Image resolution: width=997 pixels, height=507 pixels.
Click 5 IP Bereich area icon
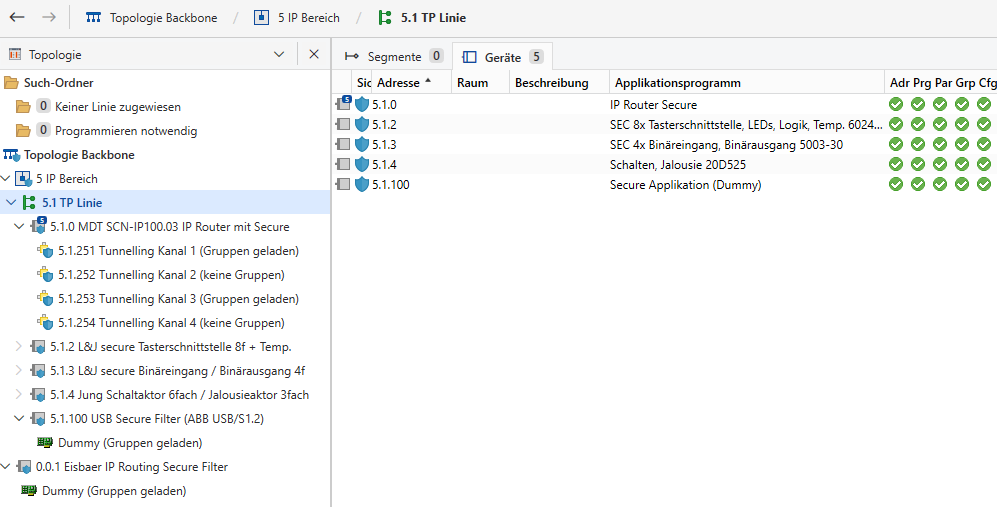23,179
